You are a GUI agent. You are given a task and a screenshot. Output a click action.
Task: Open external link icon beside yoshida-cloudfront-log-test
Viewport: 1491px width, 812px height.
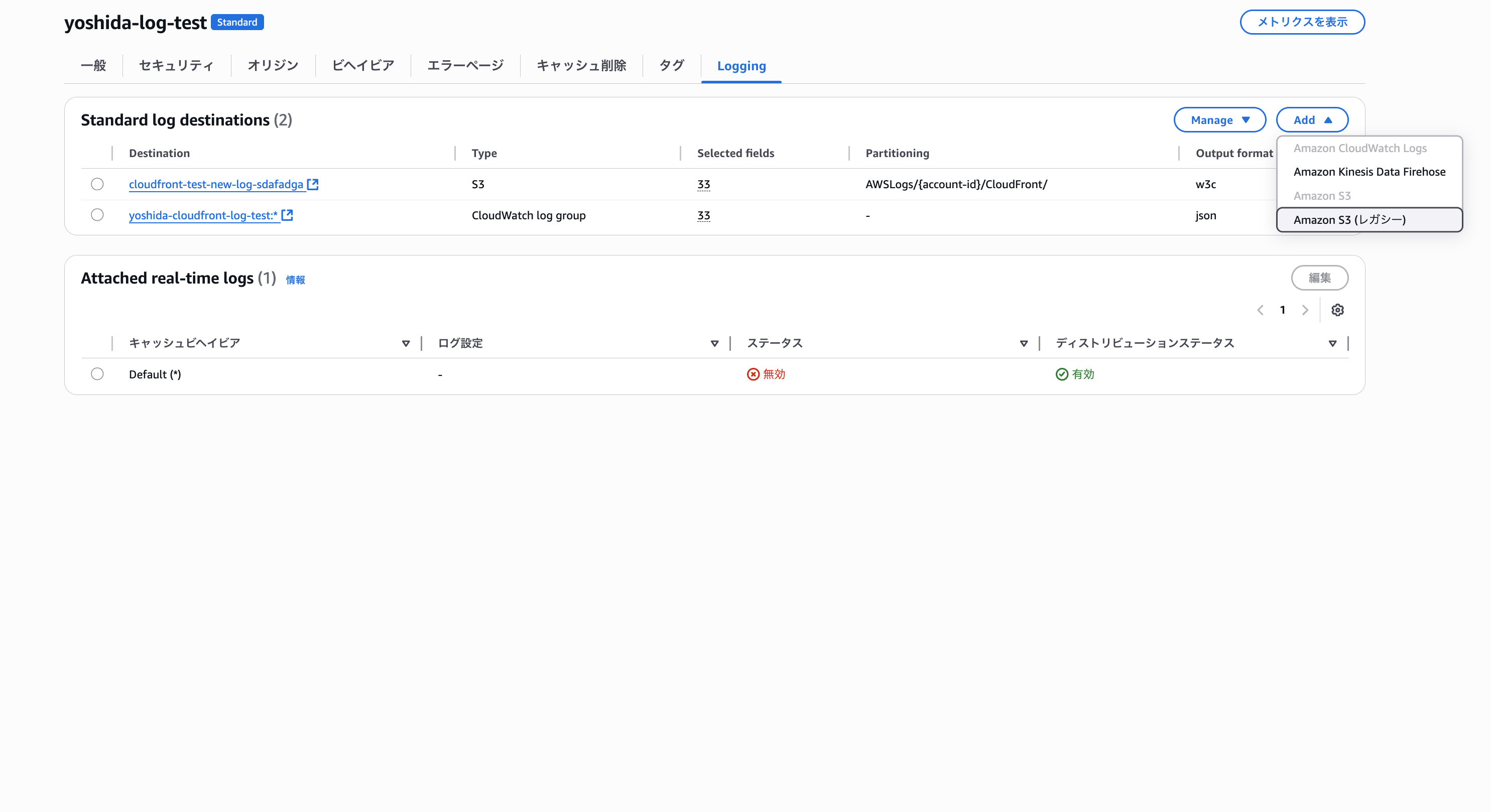(x=287, y=215)
